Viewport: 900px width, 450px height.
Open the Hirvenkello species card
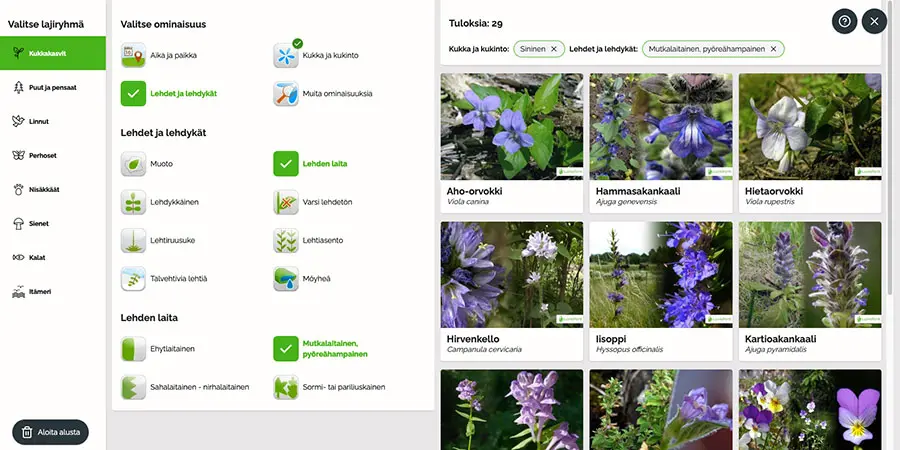[x=511, y=275]
